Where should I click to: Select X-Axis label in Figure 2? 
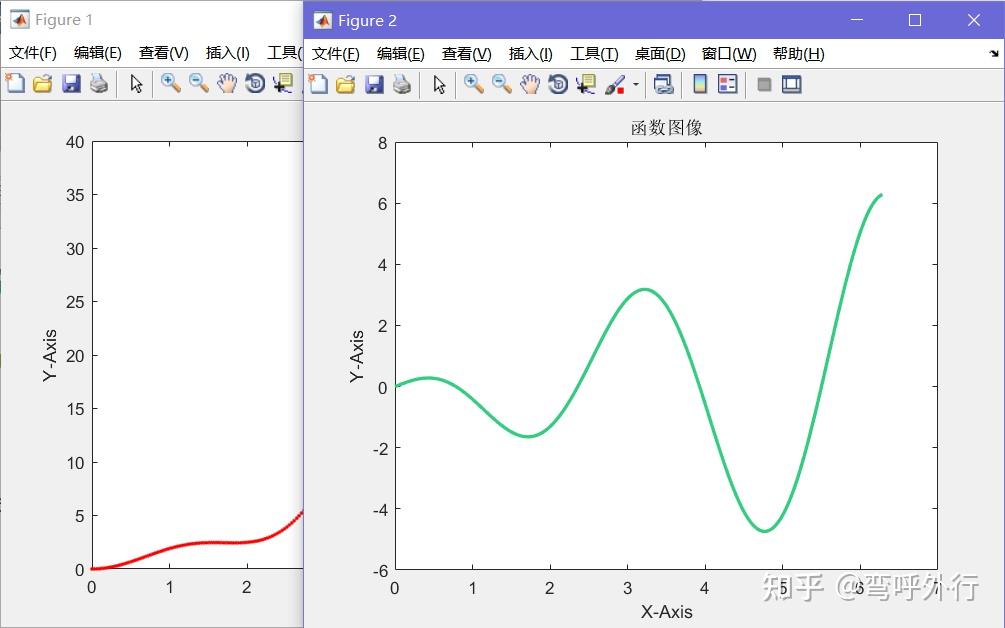(667, 612)
